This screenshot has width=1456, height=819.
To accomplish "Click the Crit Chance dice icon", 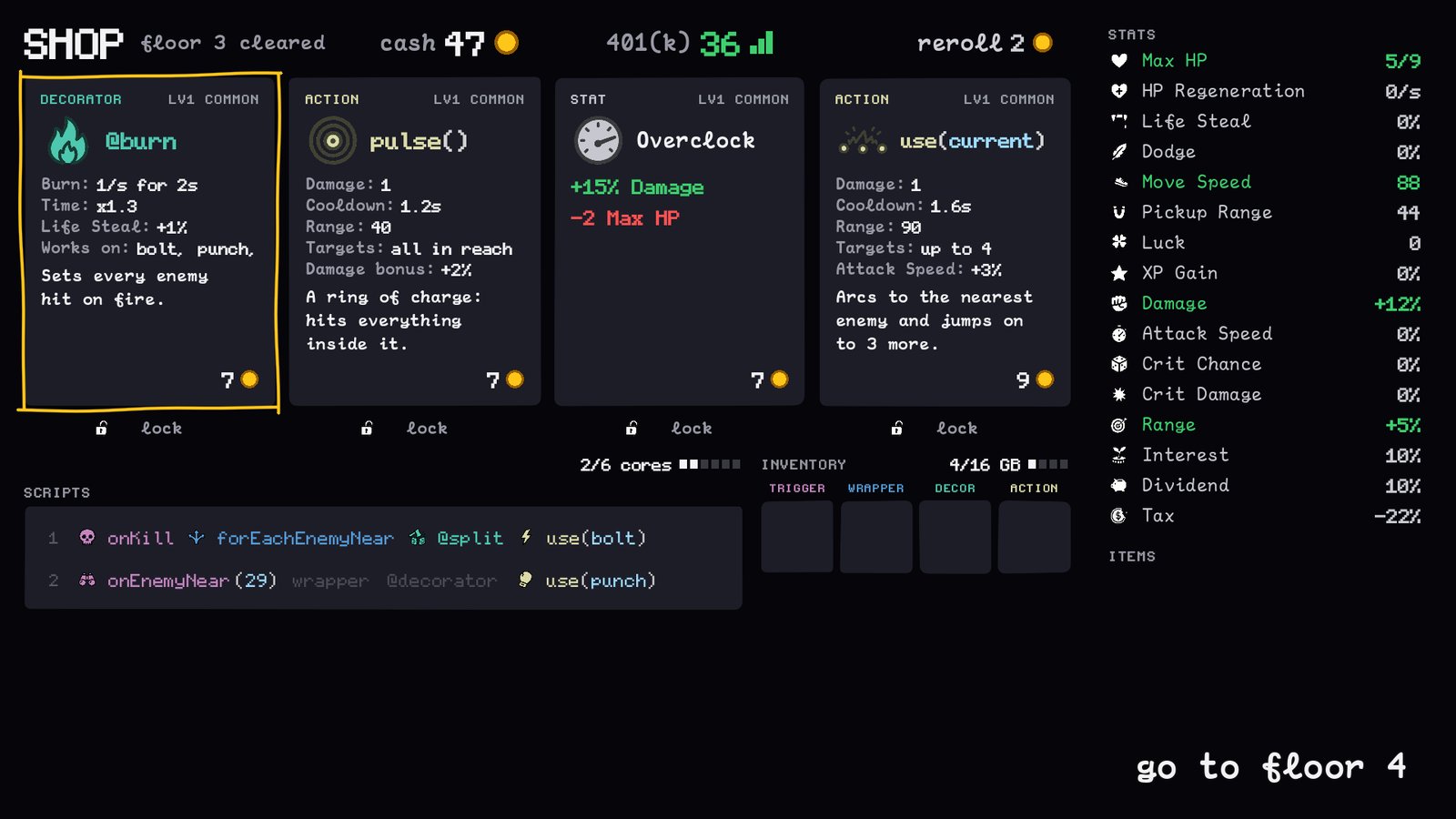I will coord(1119,364).
